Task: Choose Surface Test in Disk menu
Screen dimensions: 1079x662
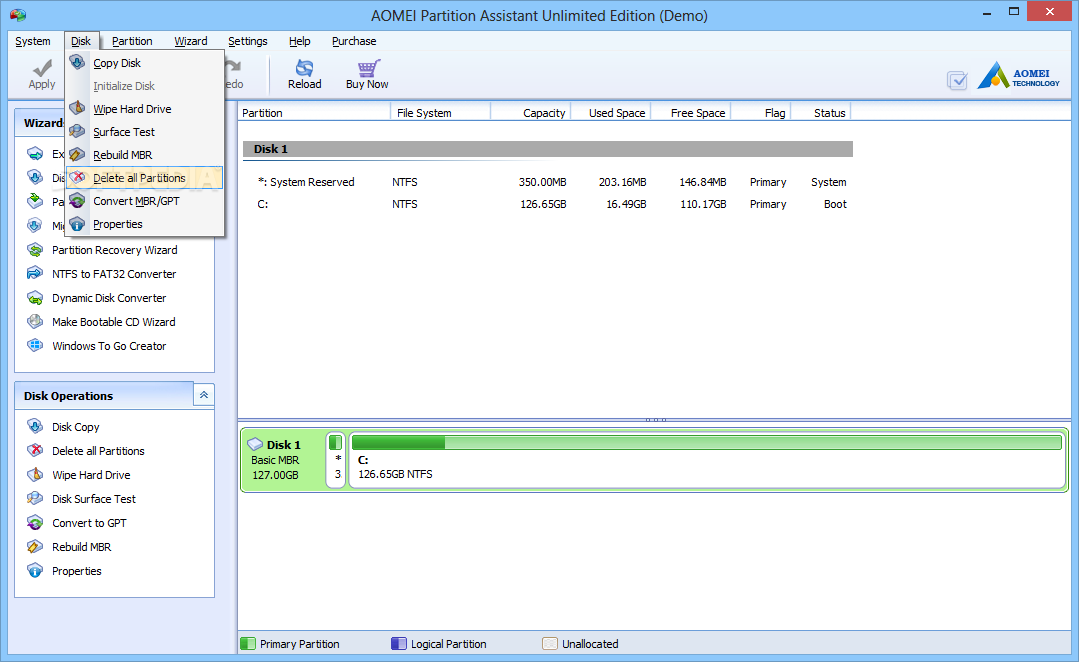Action: tap(145, 131)
